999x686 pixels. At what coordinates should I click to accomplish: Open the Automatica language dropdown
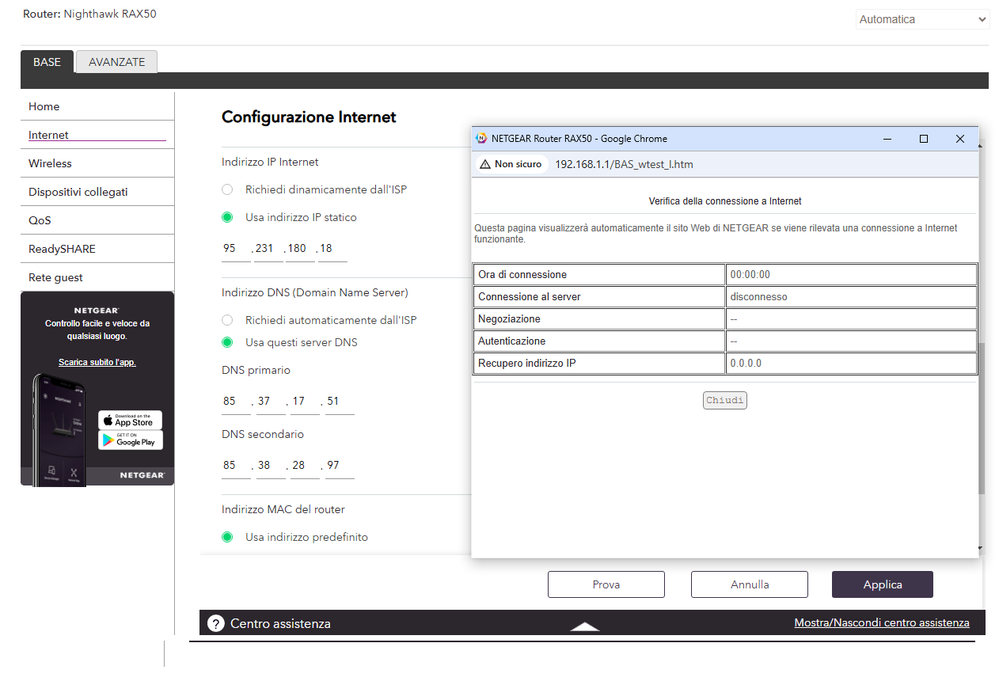[922, 20]
